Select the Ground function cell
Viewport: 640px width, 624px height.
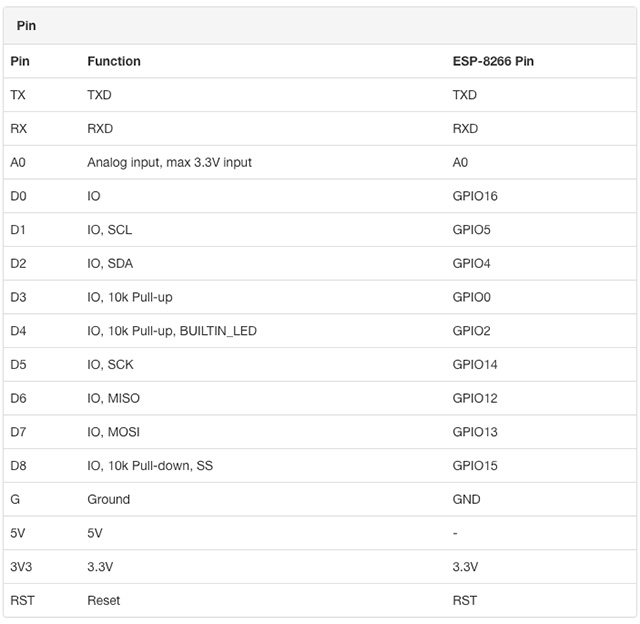(109, 499)
